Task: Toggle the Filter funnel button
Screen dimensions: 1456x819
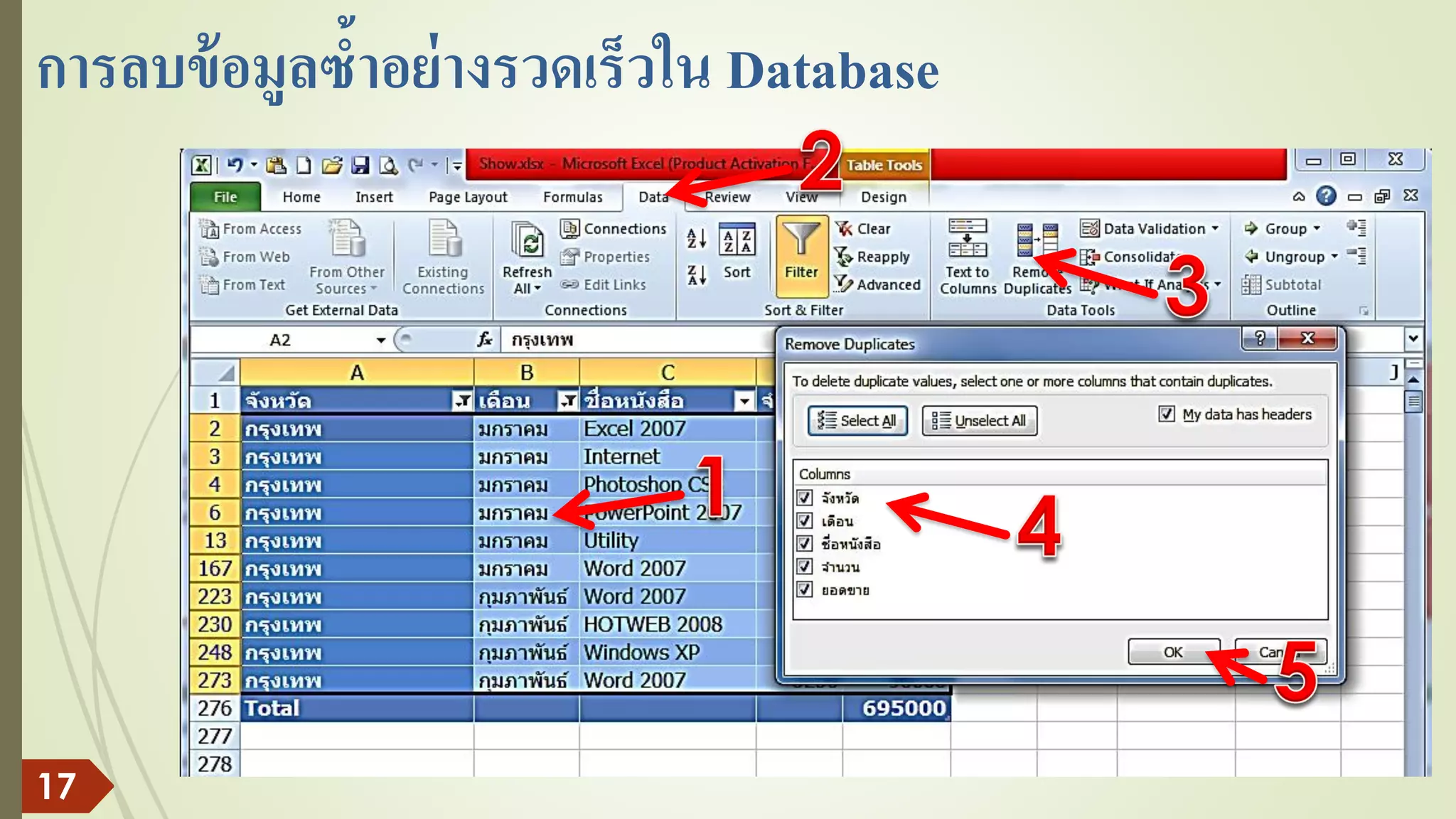Action: click(x=801, y=256)
